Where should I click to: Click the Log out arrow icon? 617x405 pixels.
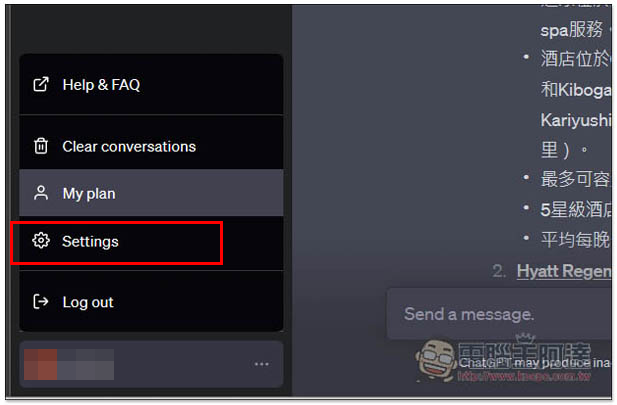click(41, 302)
